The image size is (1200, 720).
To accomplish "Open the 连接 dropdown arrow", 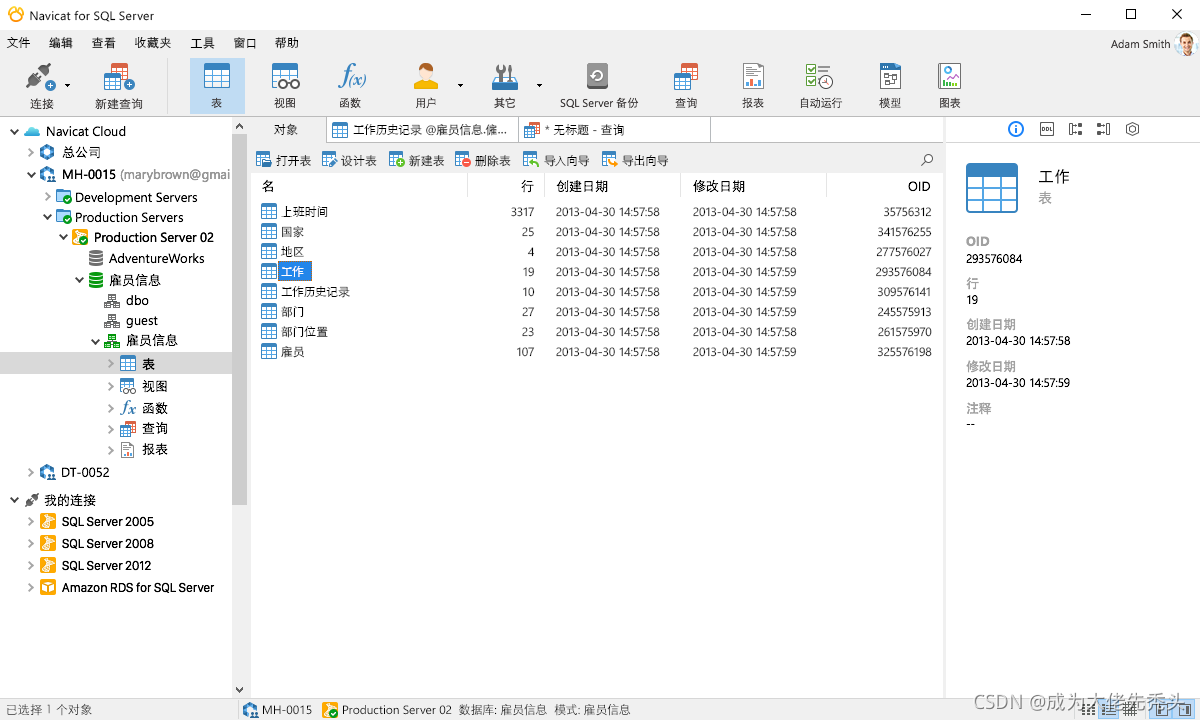I will coord(68,86).
